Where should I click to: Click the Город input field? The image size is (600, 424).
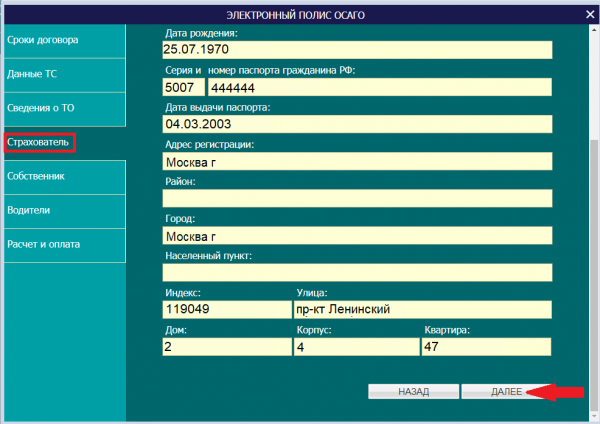coord(357,235)
